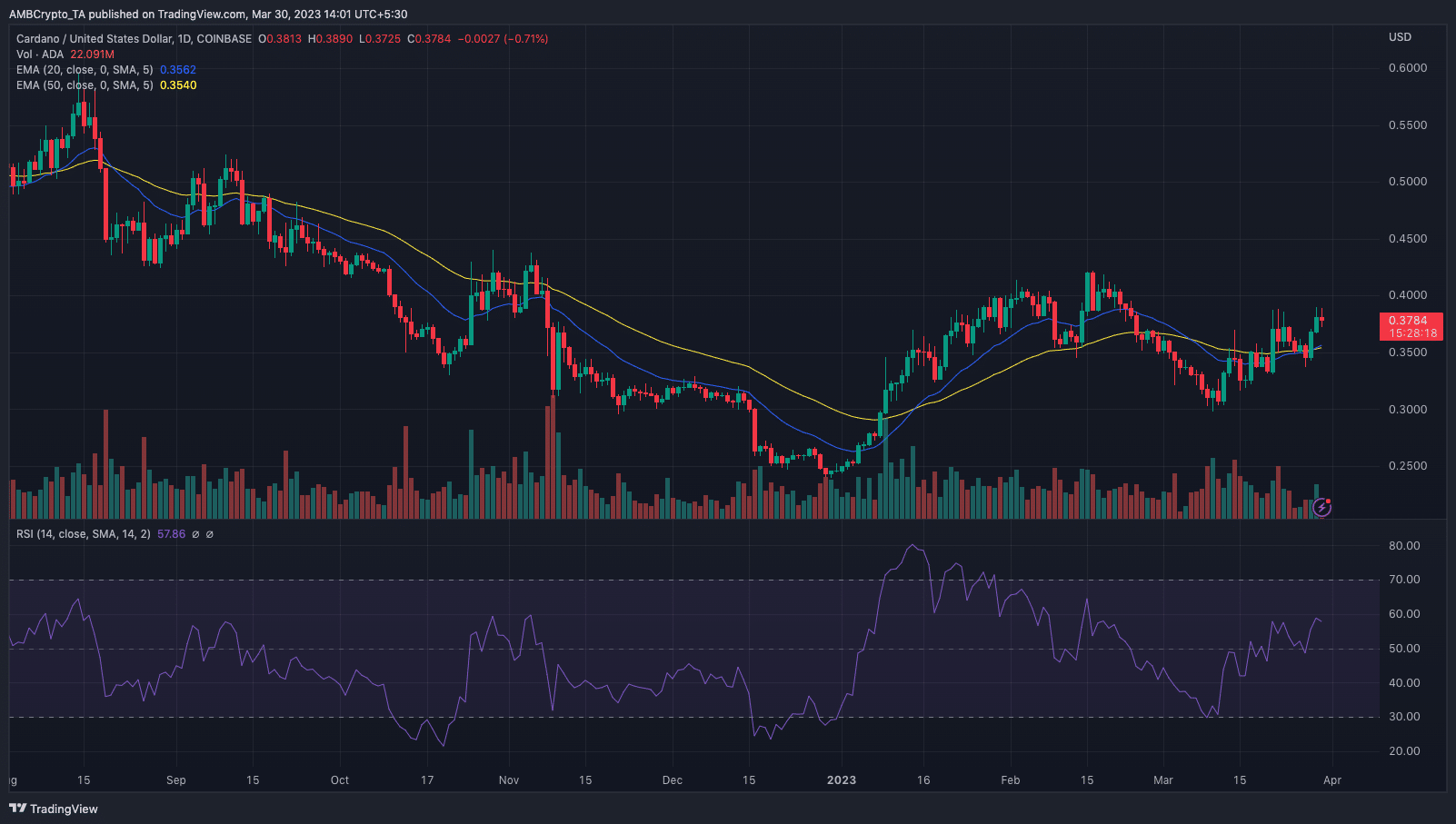The height and width of the screenshot is (824, 1456).
Task: Click the TradingView logo in the bottom-left corner
Action: [x=55, y=809]
